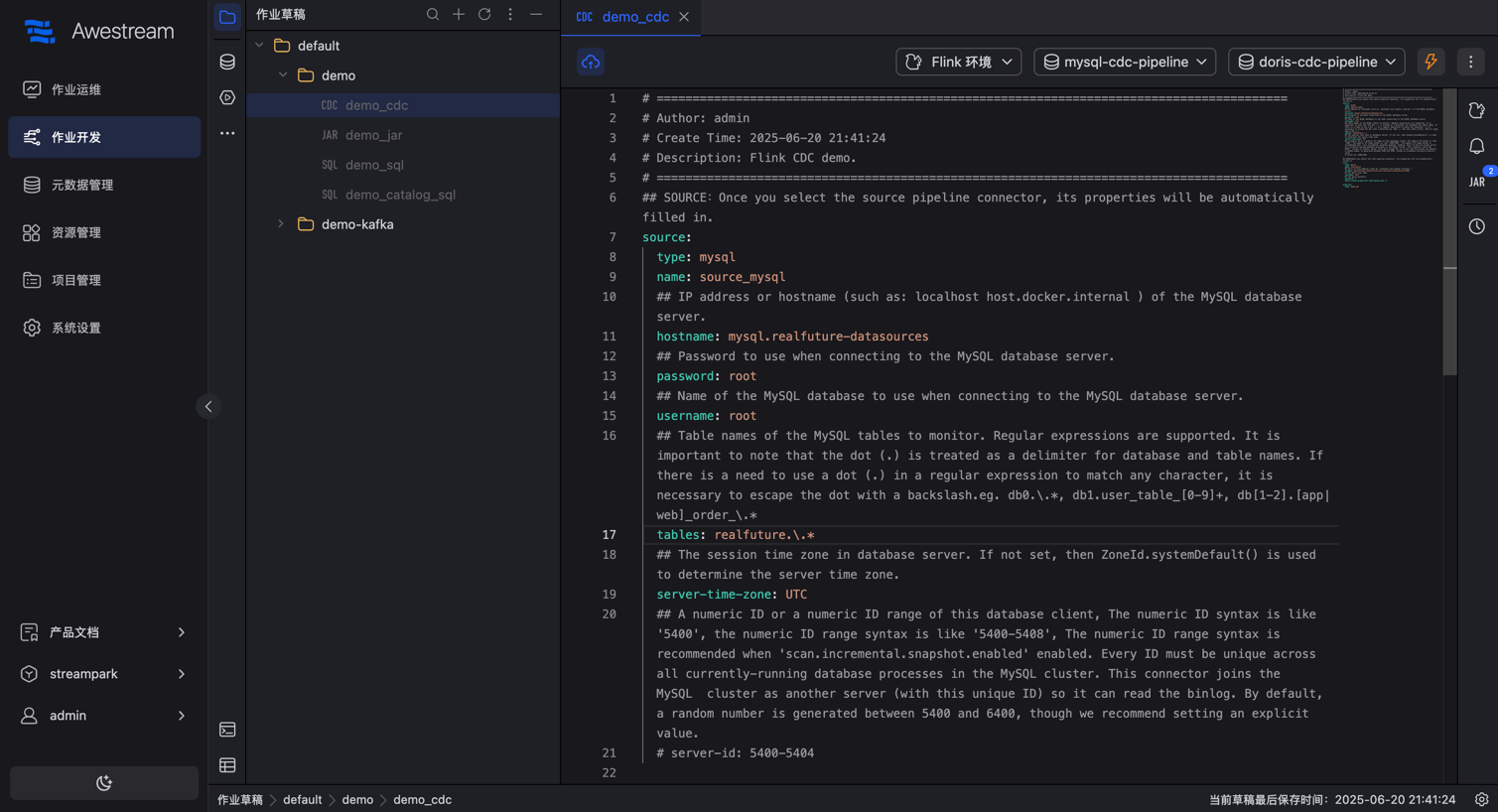The height and width of the screenshot is (812, 1498).
Task: Open 元数据管理 in the navigation menu
Action: 82,185
